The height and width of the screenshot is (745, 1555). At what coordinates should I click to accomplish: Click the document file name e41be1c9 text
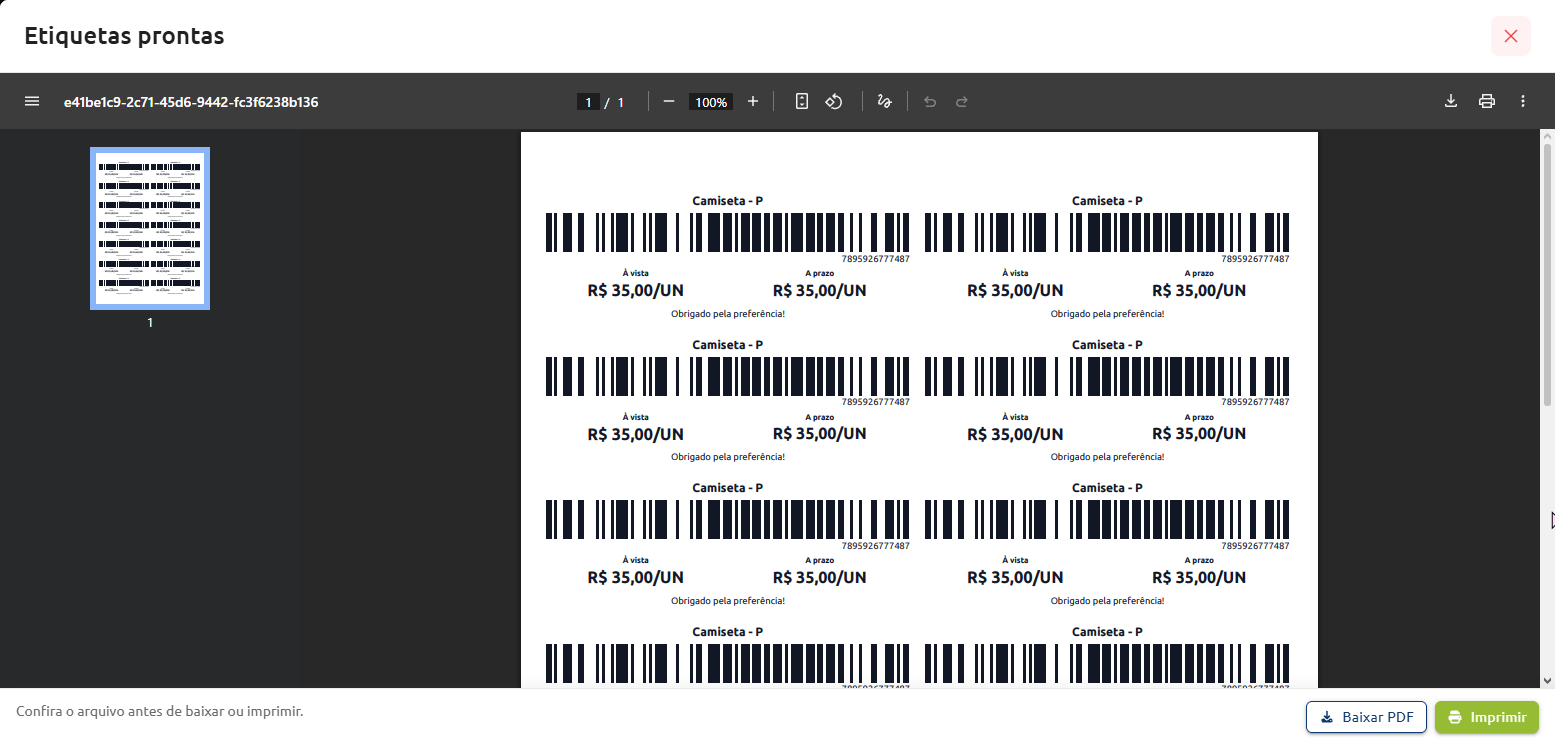[191, 101]
